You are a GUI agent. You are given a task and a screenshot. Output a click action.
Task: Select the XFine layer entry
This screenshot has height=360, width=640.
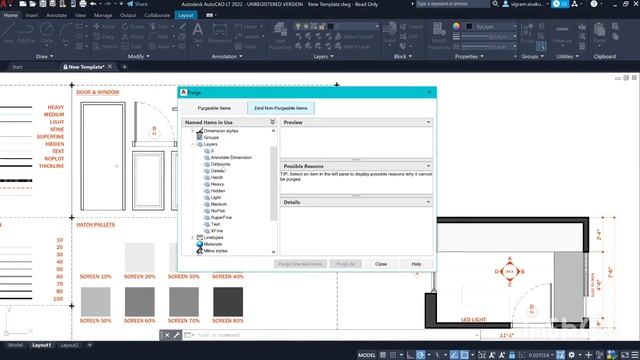tap(217, 231)
